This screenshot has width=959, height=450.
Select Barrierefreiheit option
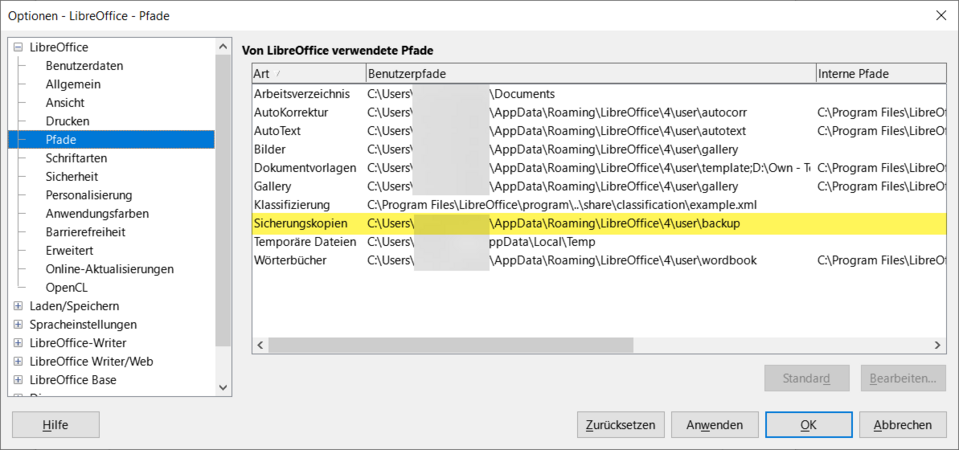coord(86,232)
